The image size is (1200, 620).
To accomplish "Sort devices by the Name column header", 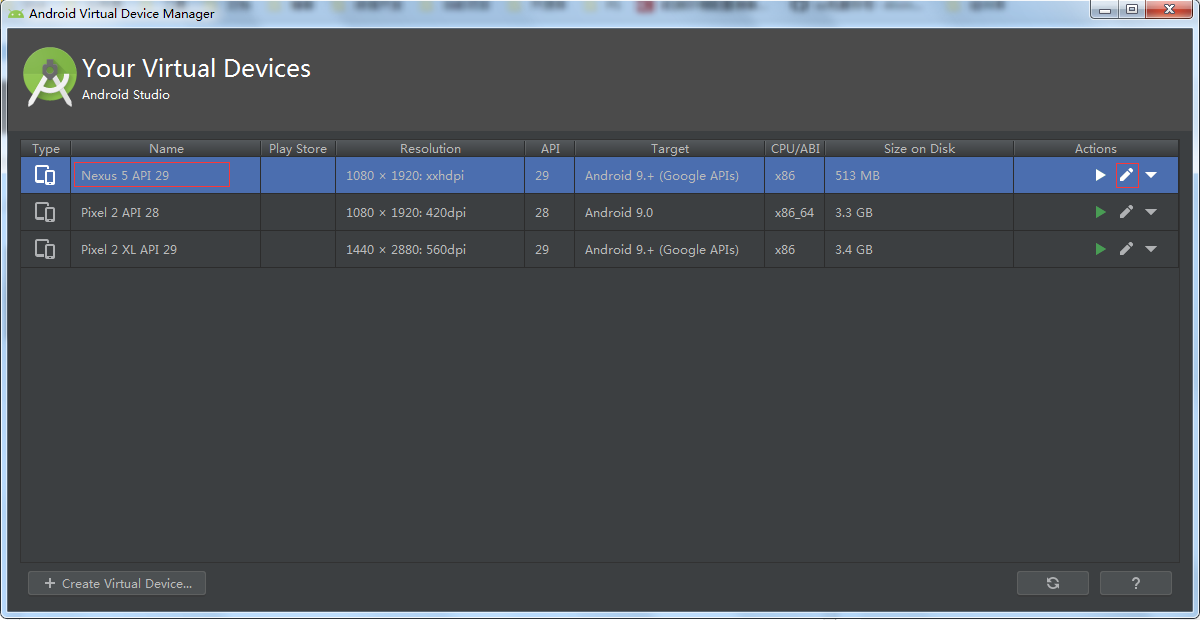I will [166, 148].
